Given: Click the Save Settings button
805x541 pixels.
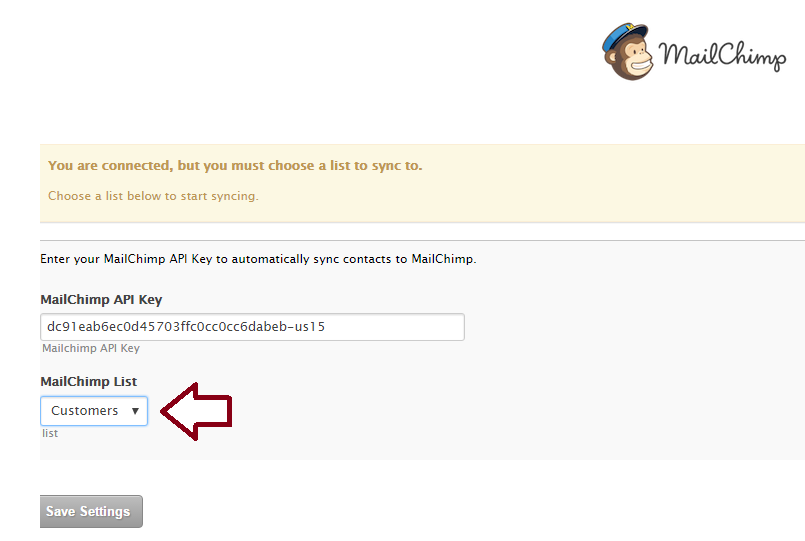Looking at the screenshot, I should point(91,511).
